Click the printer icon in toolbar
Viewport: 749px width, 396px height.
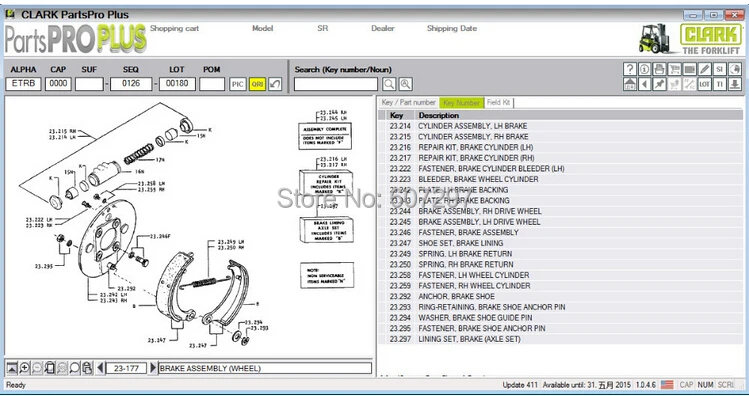[x=660, y=69]
